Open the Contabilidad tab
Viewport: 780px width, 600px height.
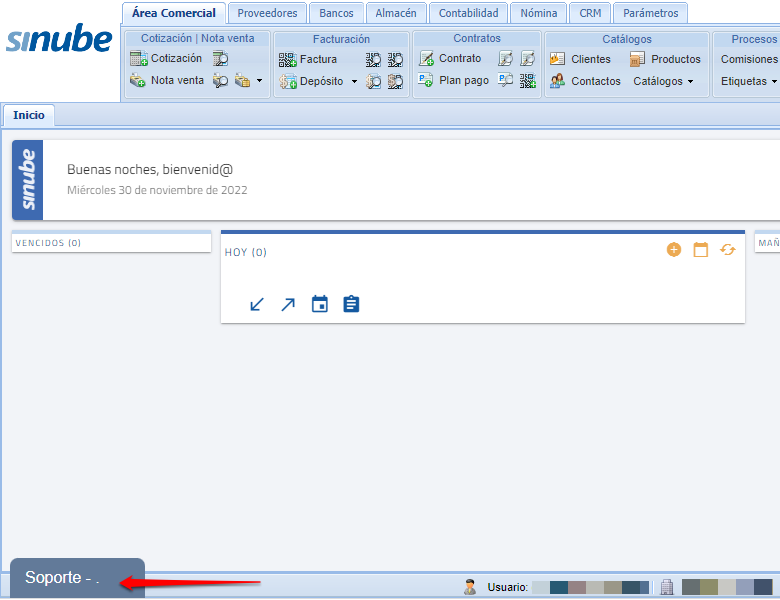coord(468,13)
